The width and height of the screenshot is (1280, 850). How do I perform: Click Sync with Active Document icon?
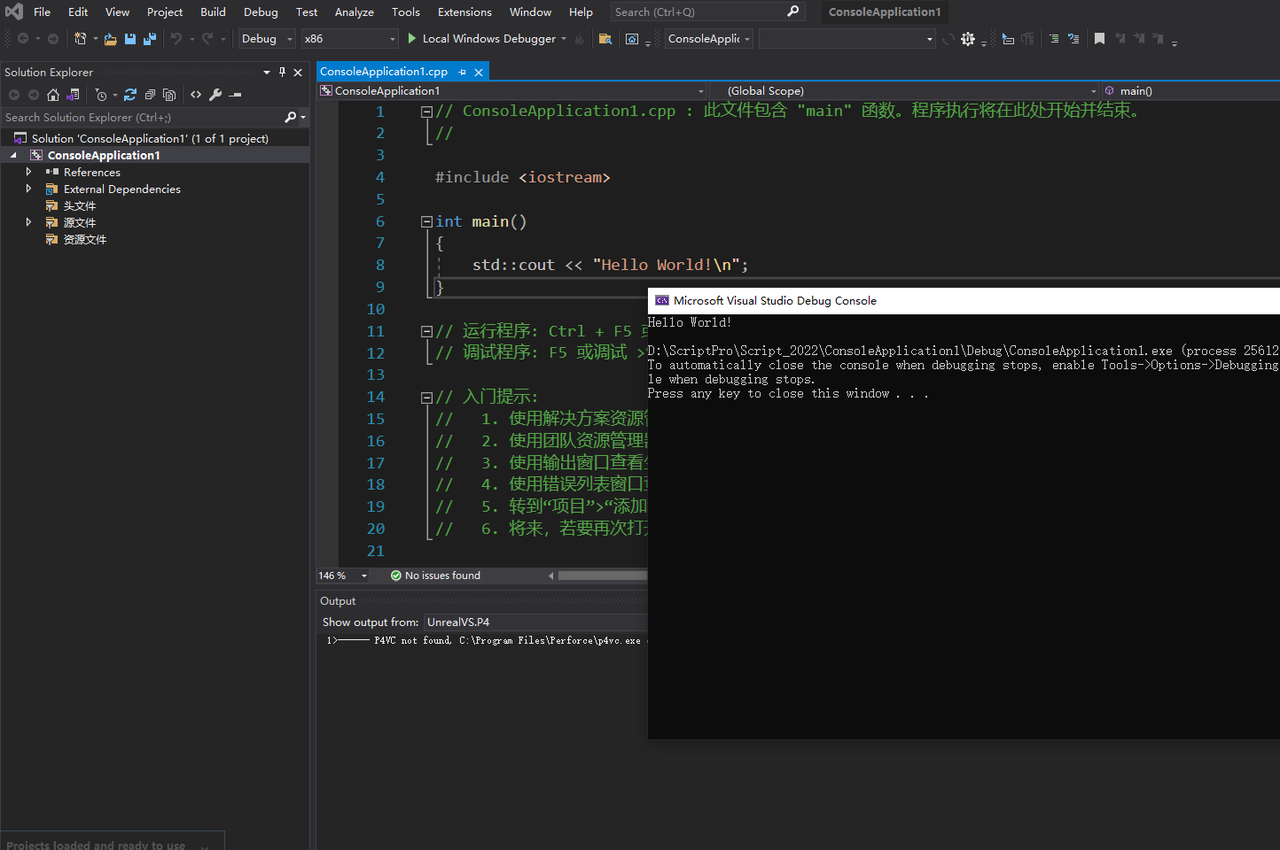130,95
